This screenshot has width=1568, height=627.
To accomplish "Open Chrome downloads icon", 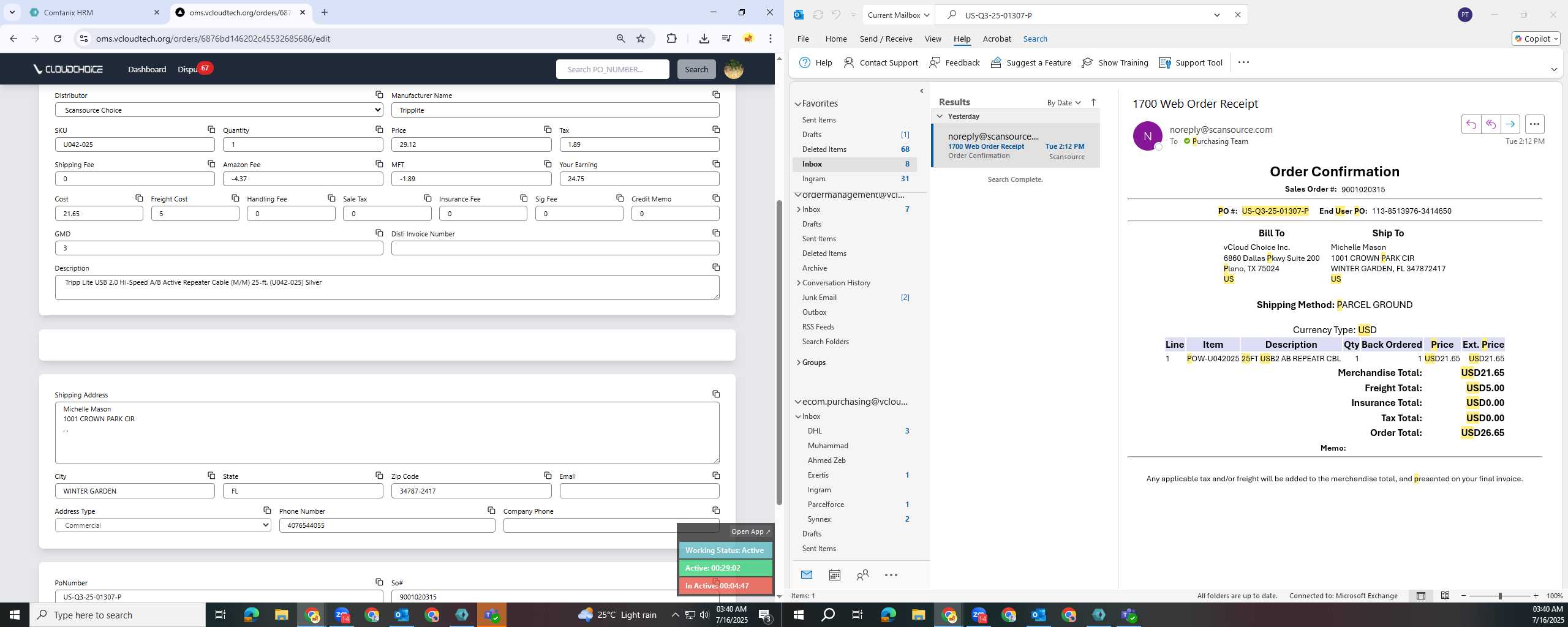I will 704,39.
